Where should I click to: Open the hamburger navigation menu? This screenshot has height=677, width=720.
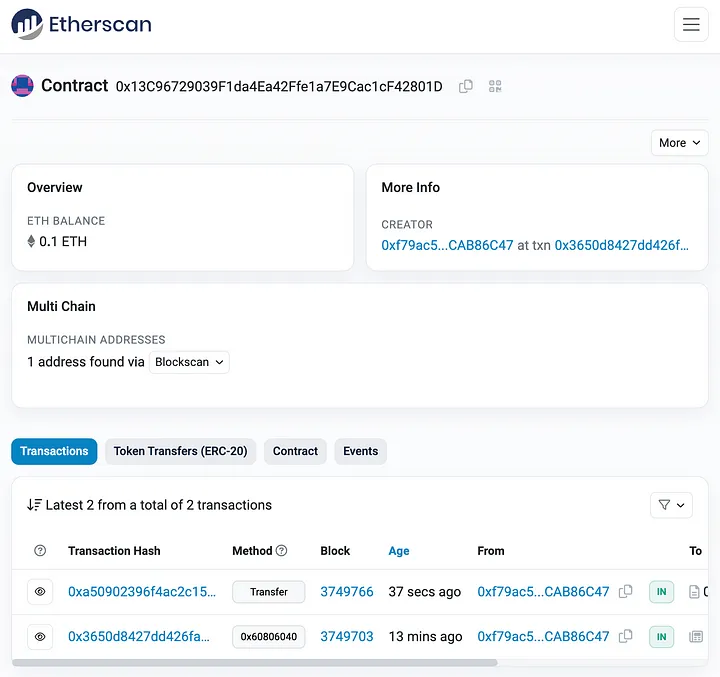click(690, 25)
